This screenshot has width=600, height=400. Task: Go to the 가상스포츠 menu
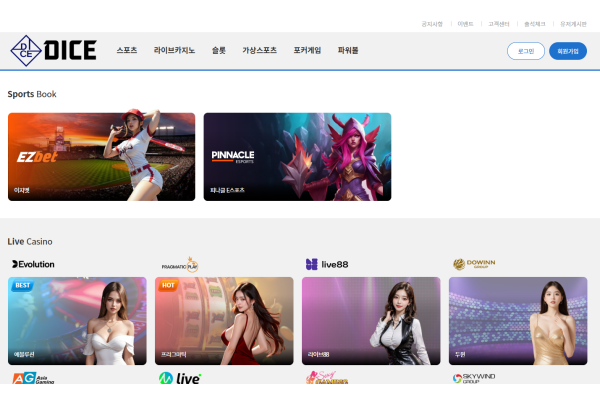[259, 50]
